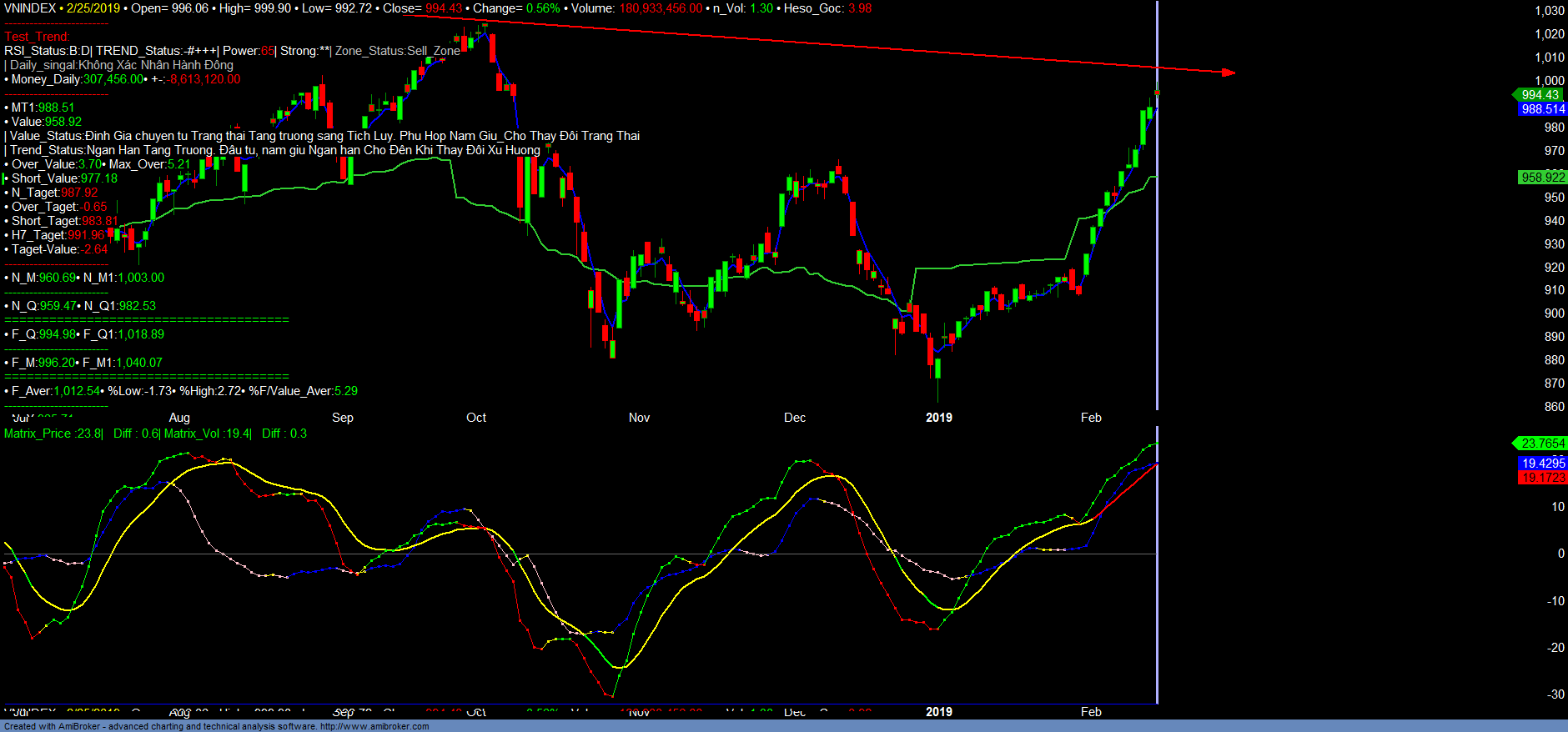Click the blue vertical date selector line
The image size is (1568, 732).
click(x=1157, y=250)
